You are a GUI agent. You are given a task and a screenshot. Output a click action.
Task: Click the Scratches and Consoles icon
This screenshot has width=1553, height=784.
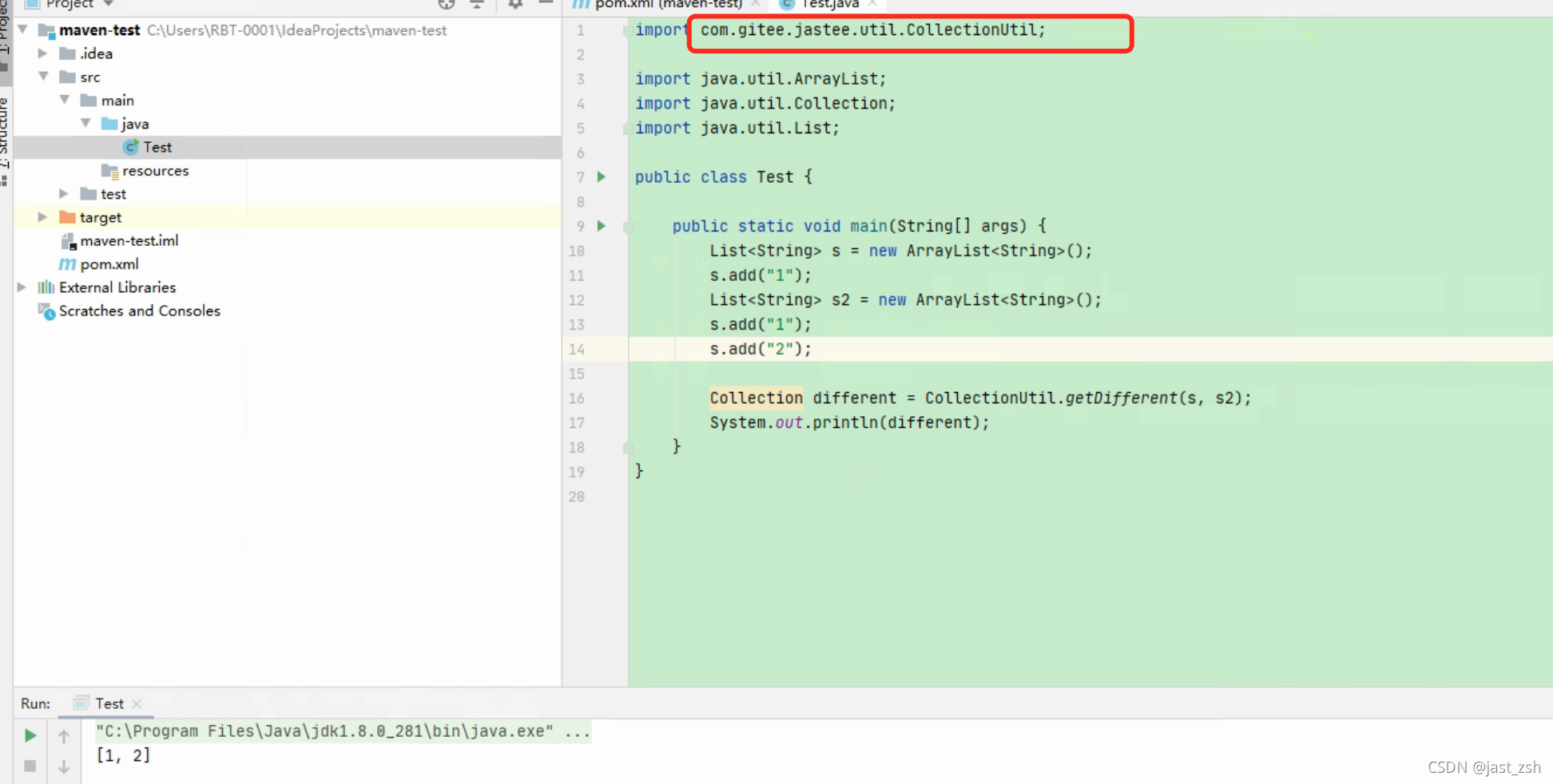(x=46, y=311)
